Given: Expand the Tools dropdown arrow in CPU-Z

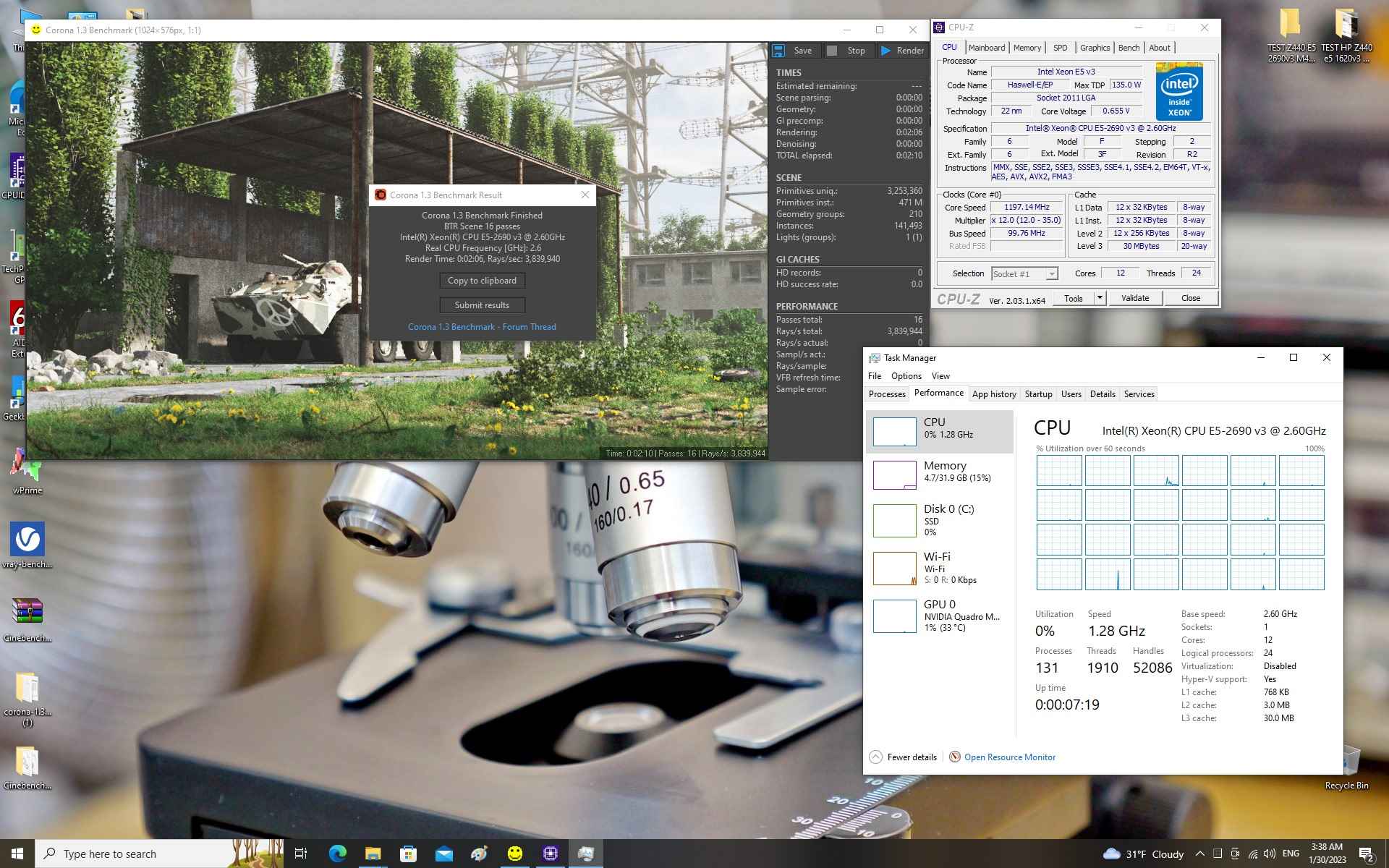Looking at the screenshot, I should click(x=1100, y=298).
